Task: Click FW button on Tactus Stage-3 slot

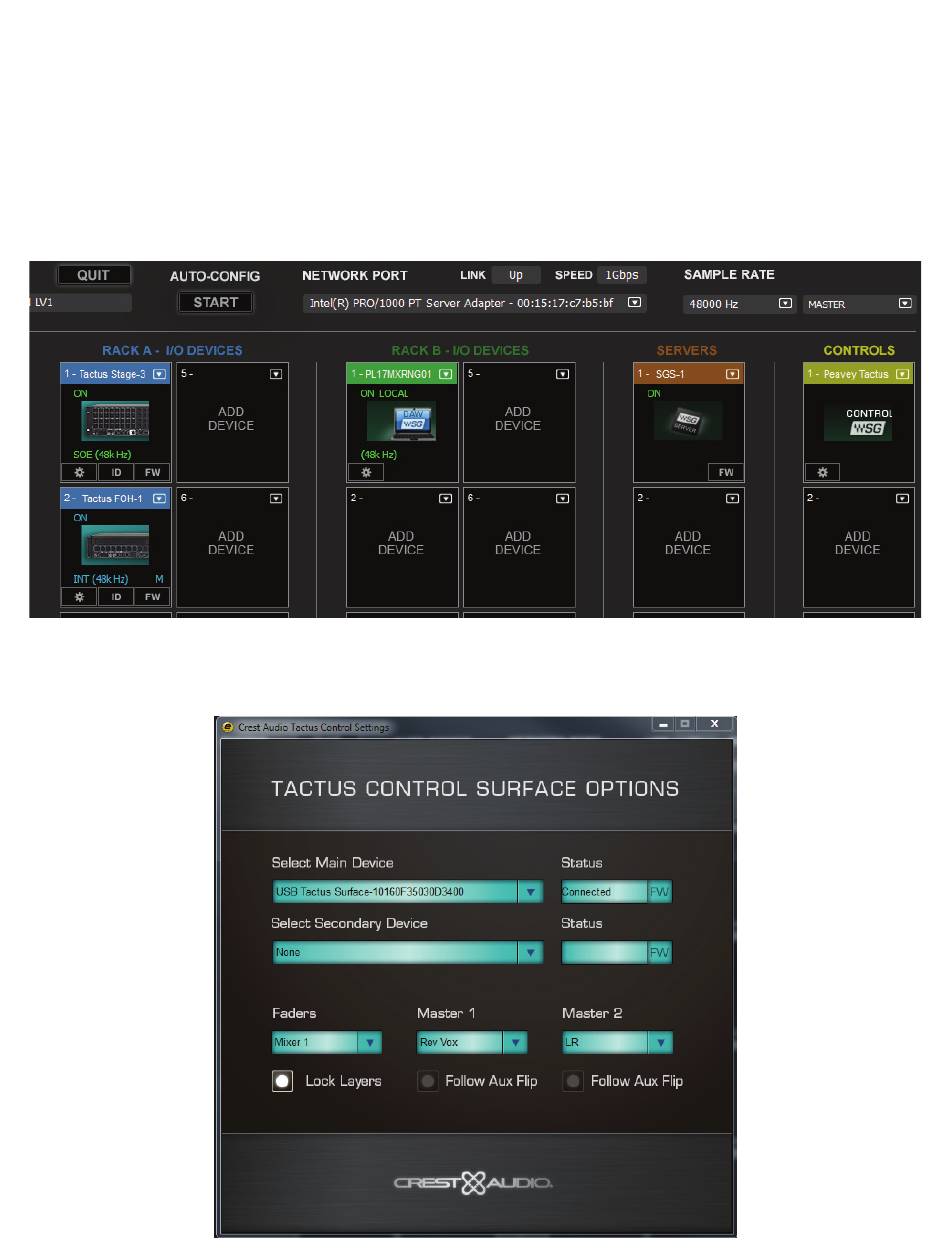Action: tap(152, 472)
